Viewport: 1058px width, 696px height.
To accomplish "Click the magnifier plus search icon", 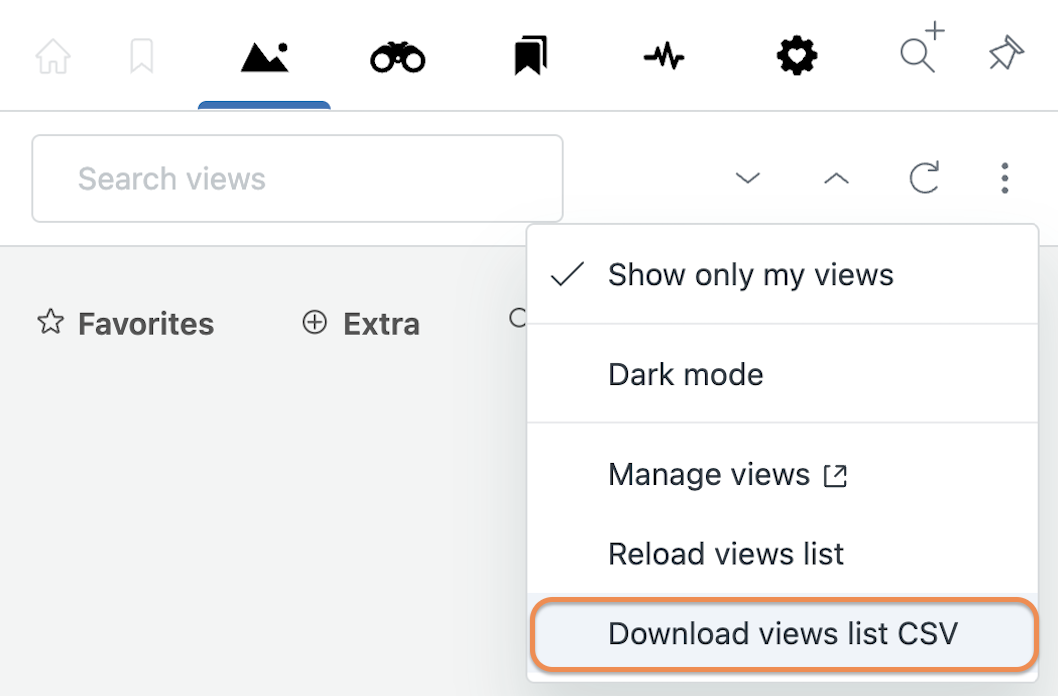I will tap(919, 51).
